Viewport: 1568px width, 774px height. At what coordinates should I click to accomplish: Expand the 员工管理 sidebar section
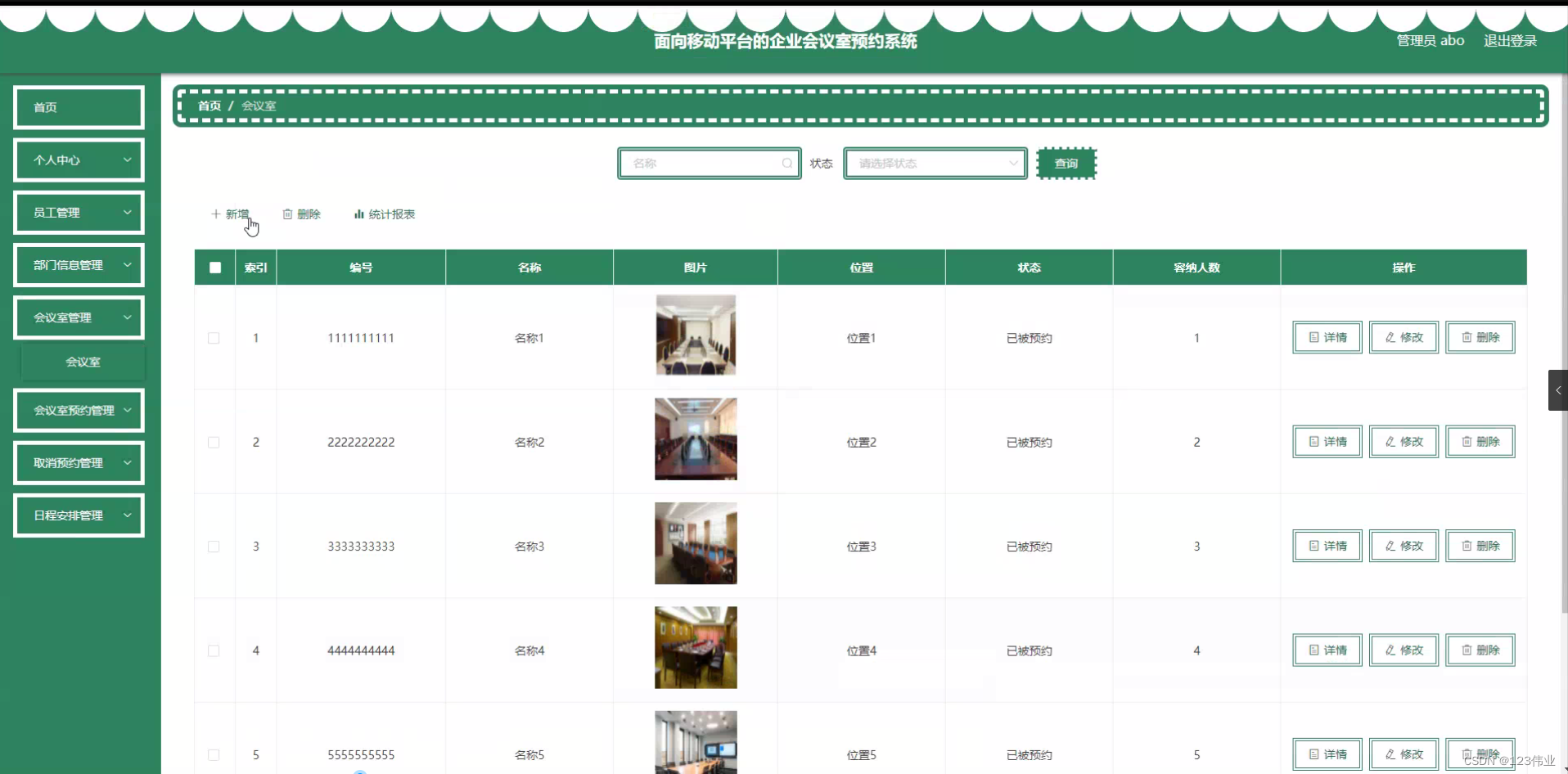click(78, 212)
